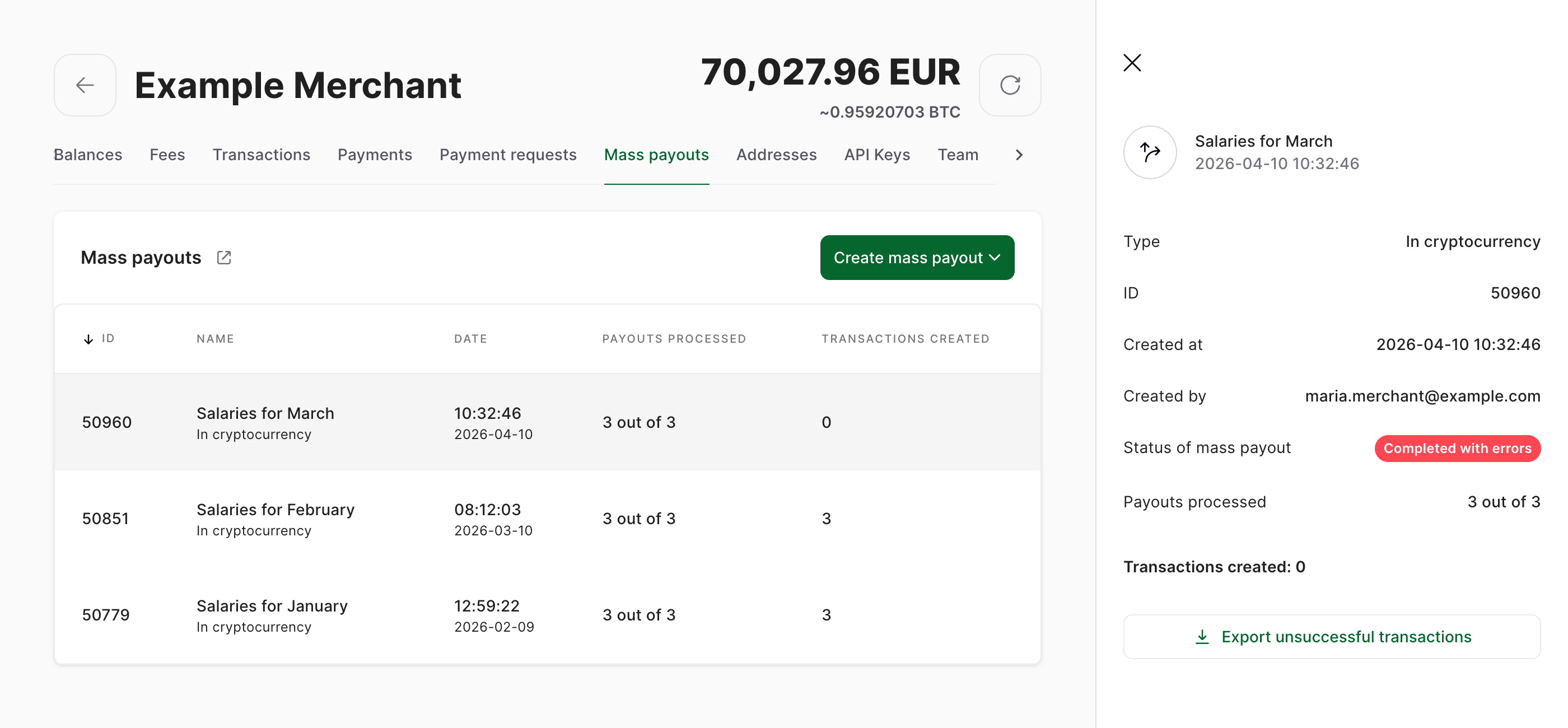Click payout ID 50851

(105, 519)
